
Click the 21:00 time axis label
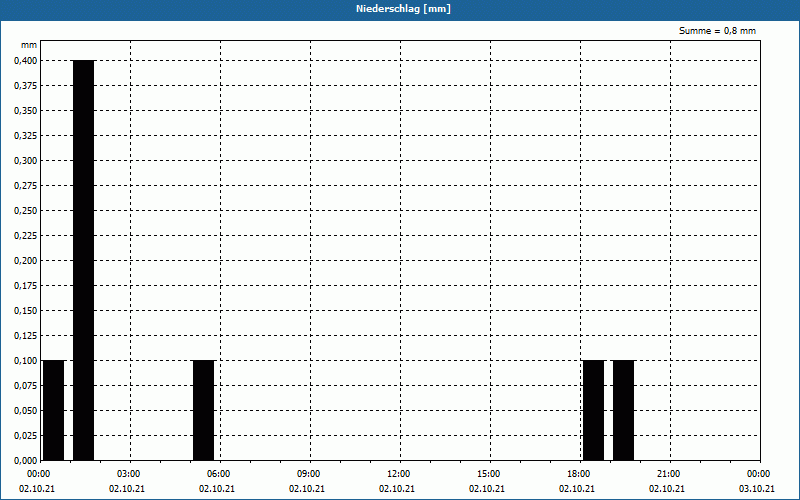point(668,474)
